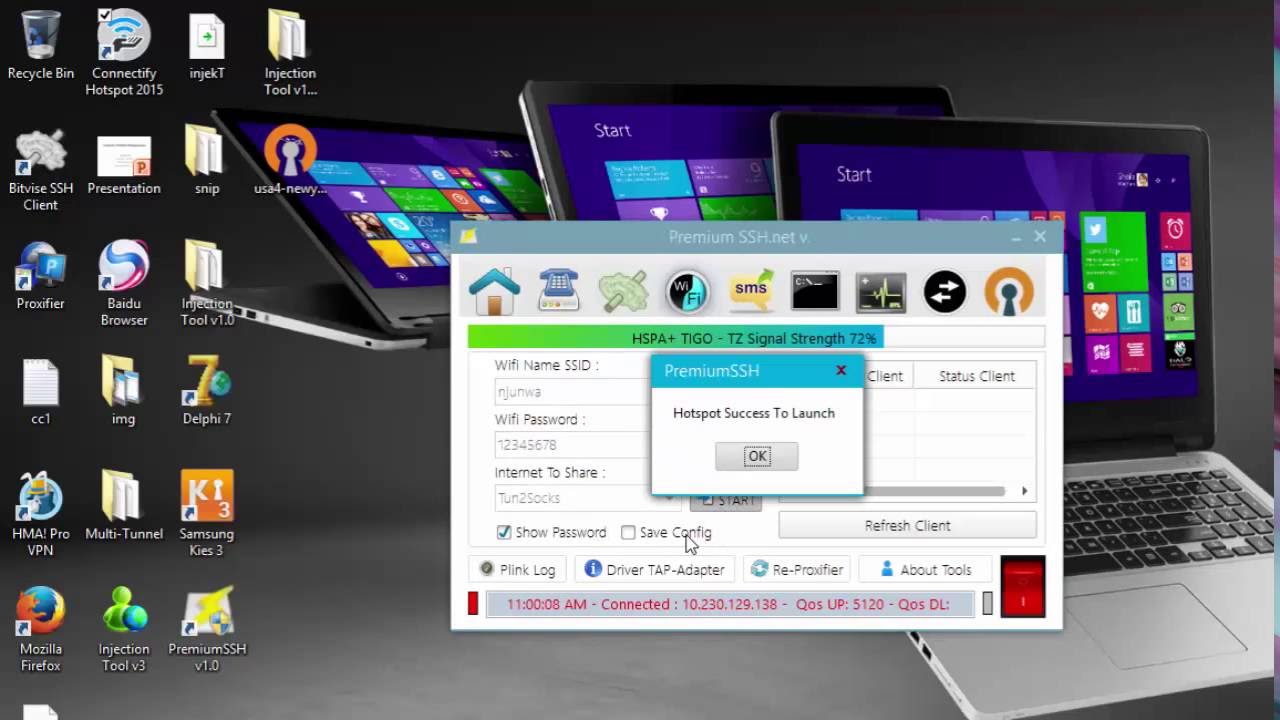
Task: Select the Multi-Tunnel folder
Action: click(124, 505)
